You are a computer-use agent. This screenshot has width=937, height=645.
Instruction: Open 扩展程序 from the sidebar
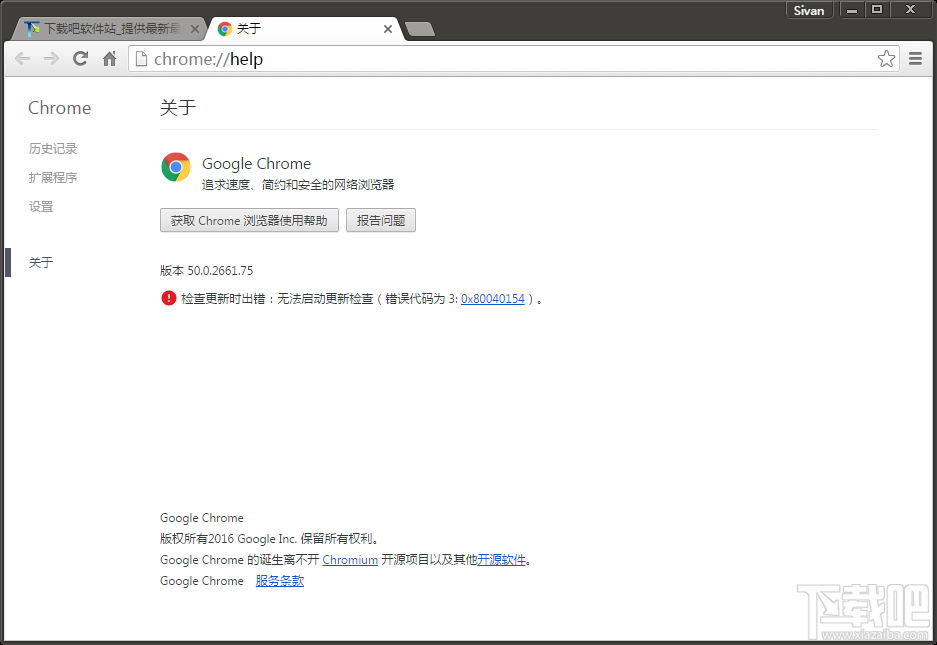(53, 177)
